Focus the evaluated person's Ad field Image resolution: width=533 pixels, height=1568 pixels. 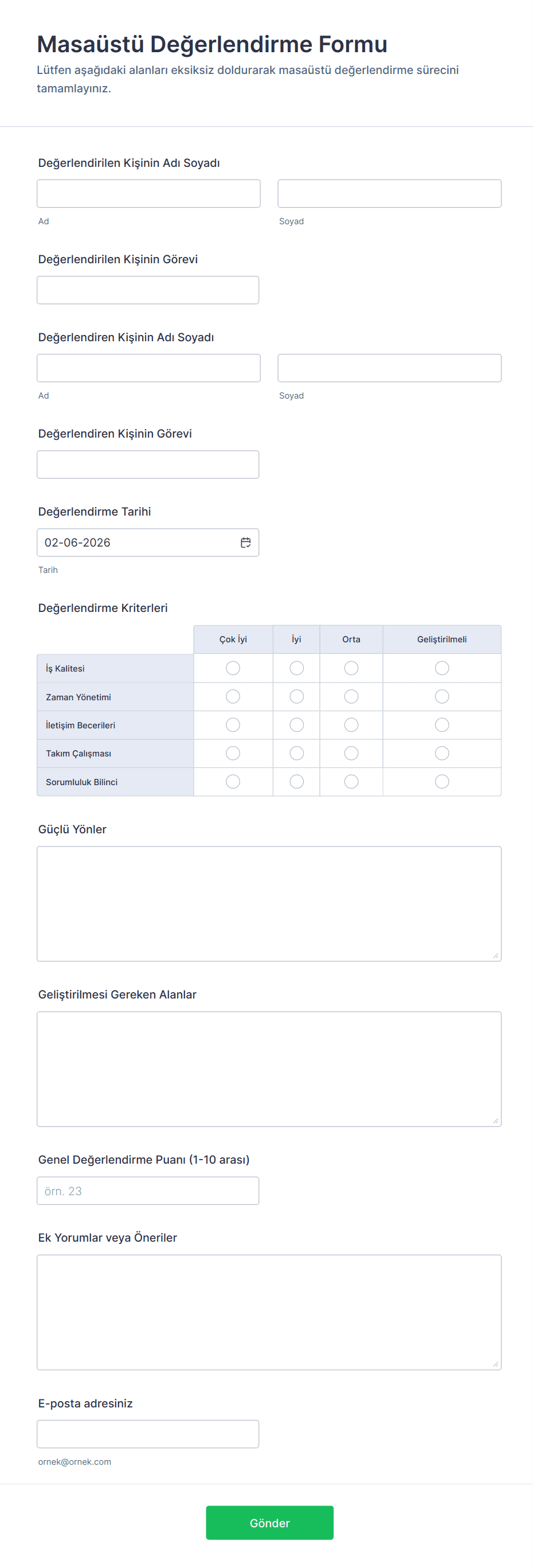(x=148, y=194)
